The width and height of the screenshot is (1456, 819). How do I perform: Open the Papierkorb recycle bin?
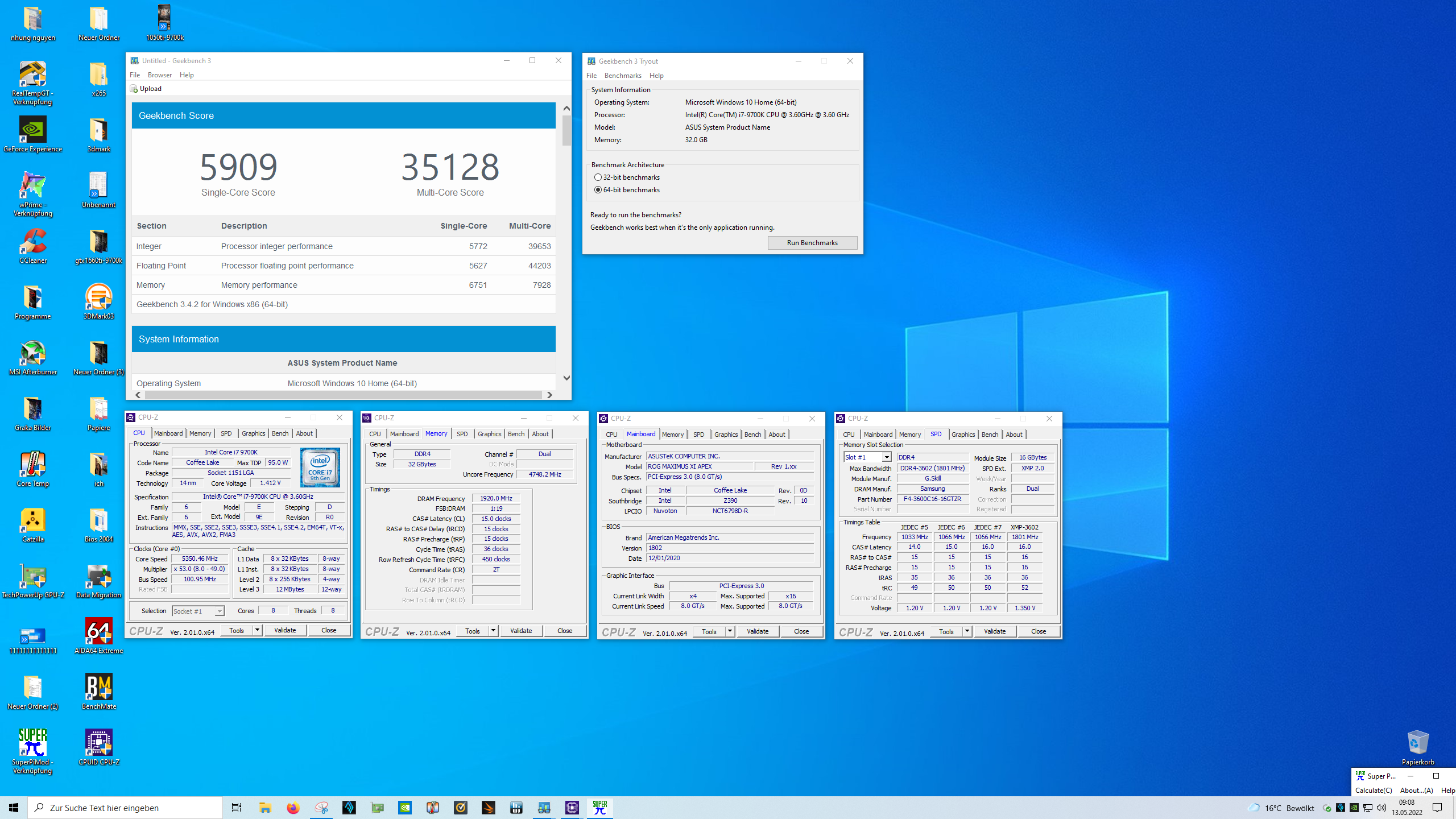coord(1417,748)
